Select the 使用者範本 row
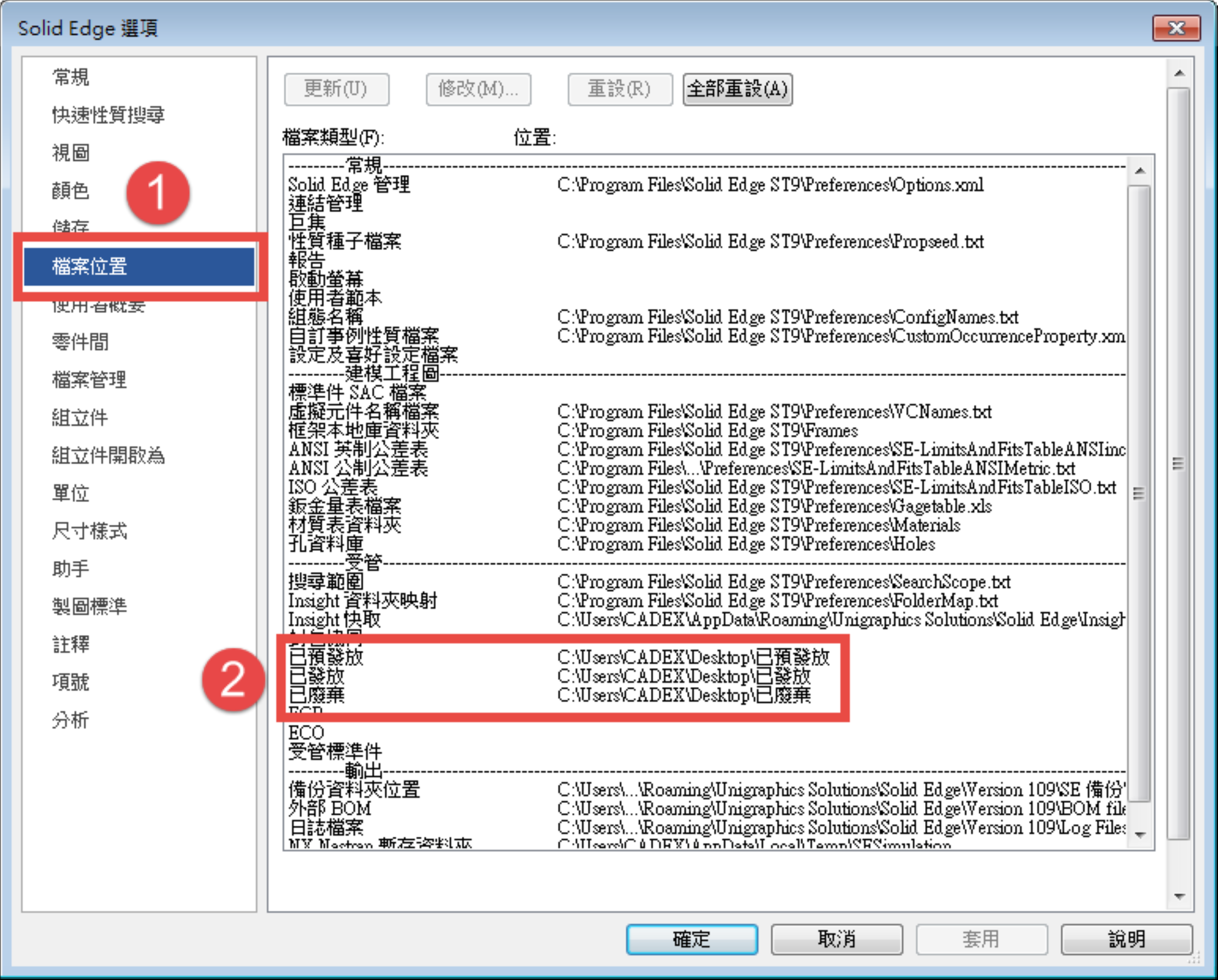The width and height of the screenshot is (1218, 980). pyautogui.click(x=706, y=298)
